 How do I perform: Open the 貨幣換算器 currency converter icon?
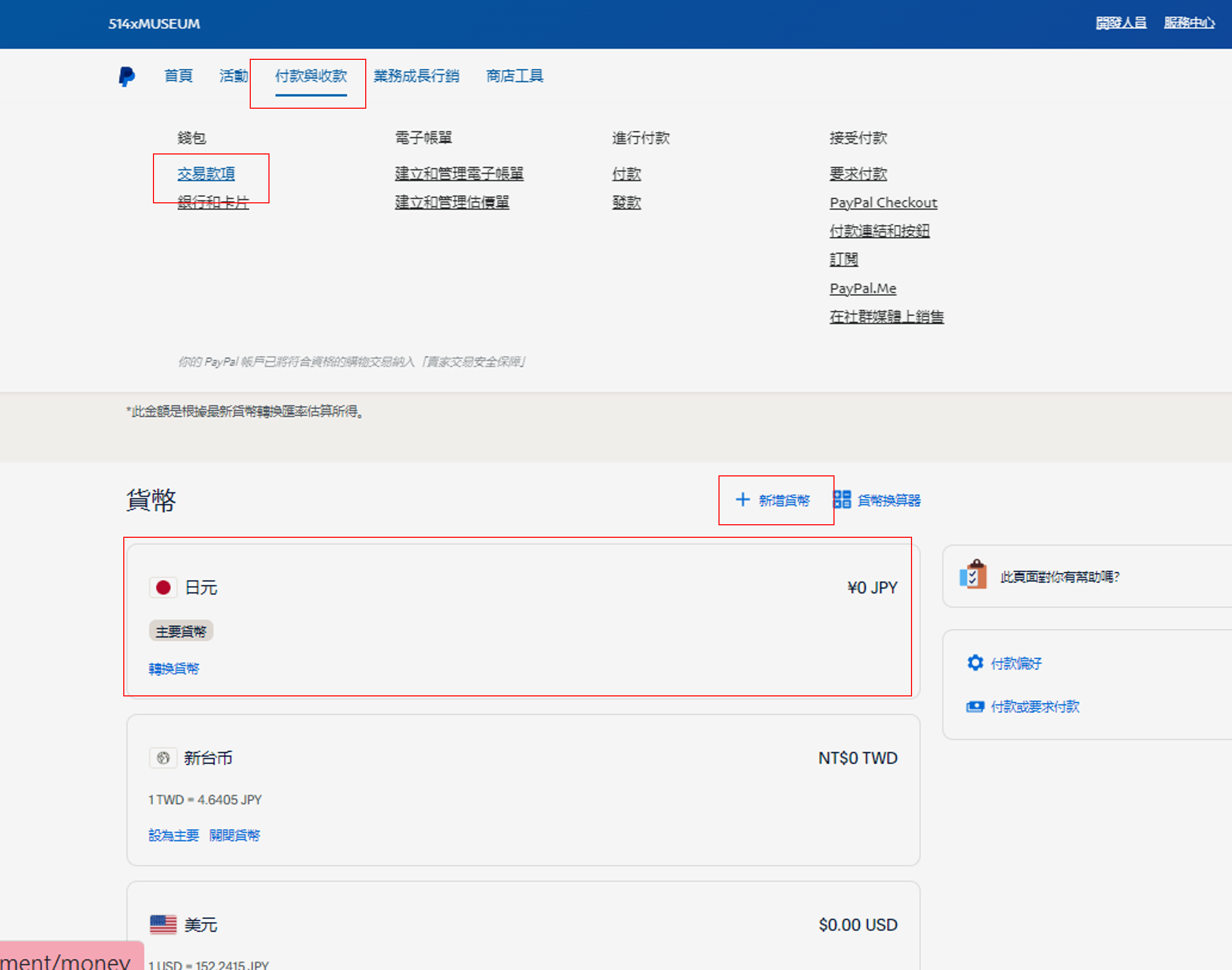842,500
